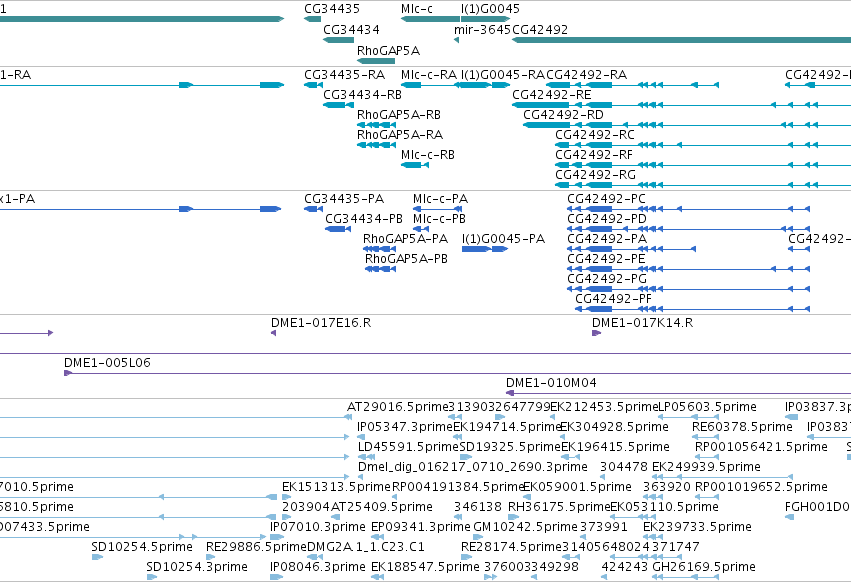Screen dimensions: 851x582
Task: Select the EK188547.5prime EST label
Action: 426,567
